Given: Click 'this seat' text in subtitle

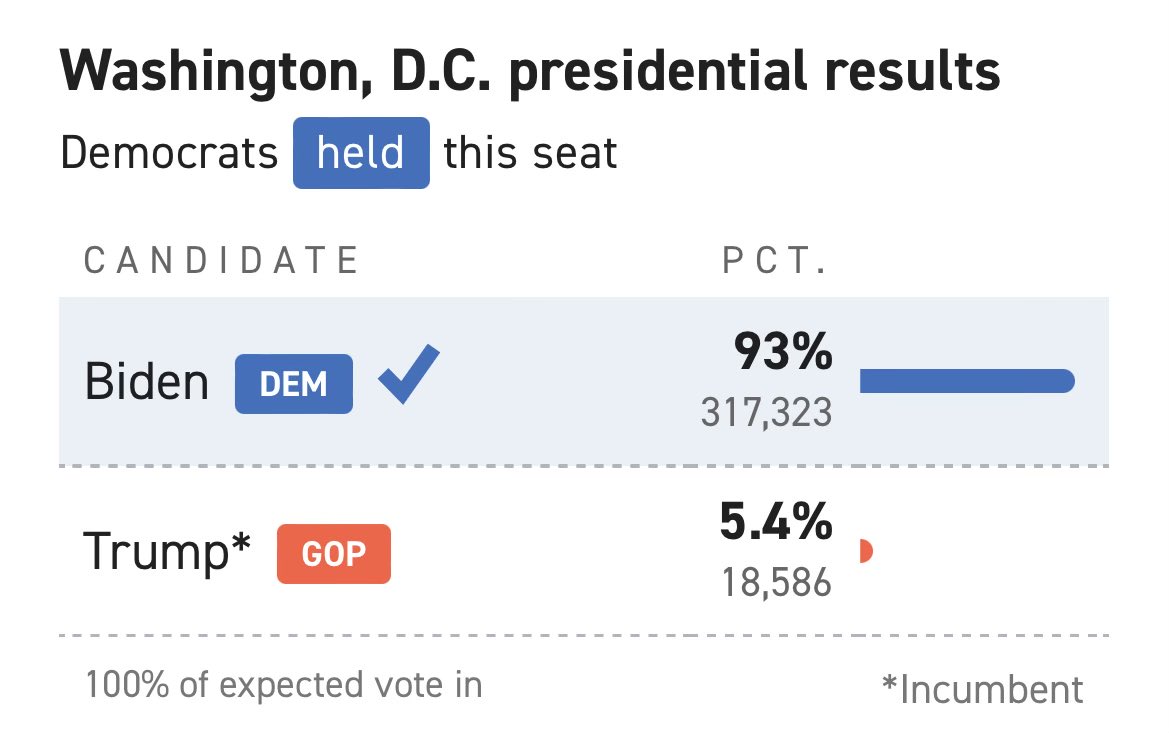Looking at the screenshot, I should pyautogui.click(x=530, y=154).
